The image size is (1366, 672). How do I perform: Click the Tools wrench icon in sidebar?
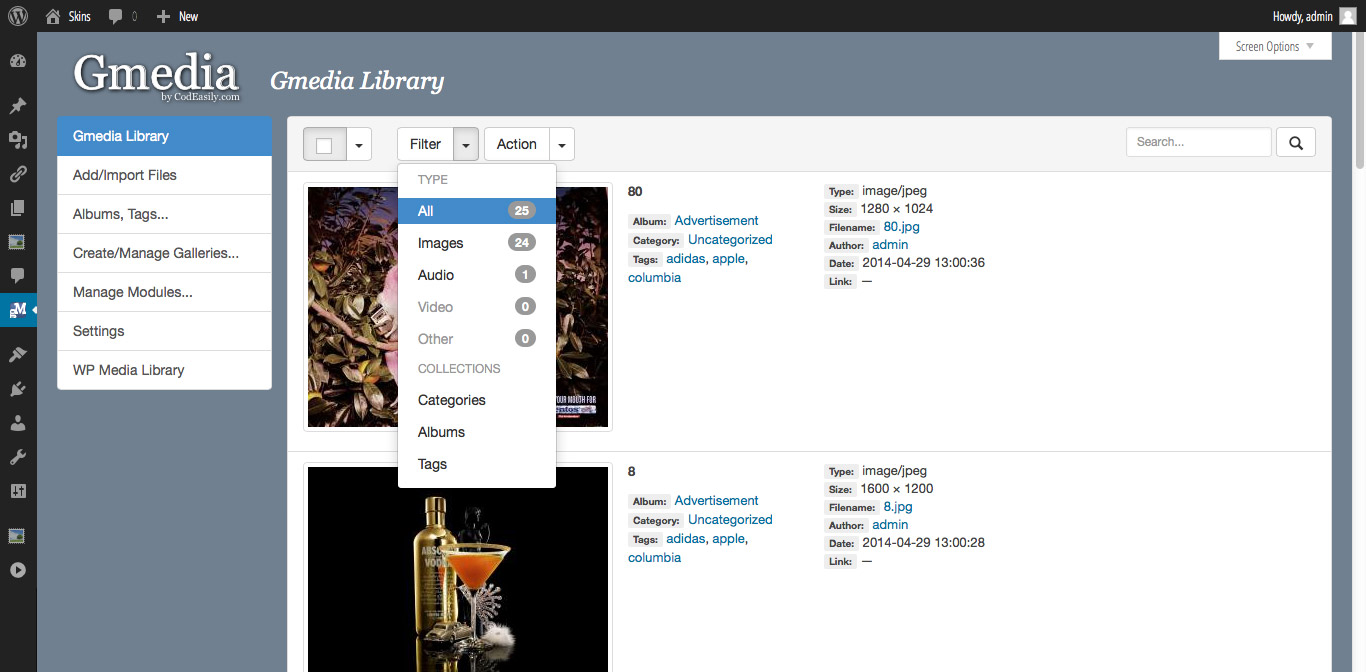pyautogui.click(x=17, y=457)
